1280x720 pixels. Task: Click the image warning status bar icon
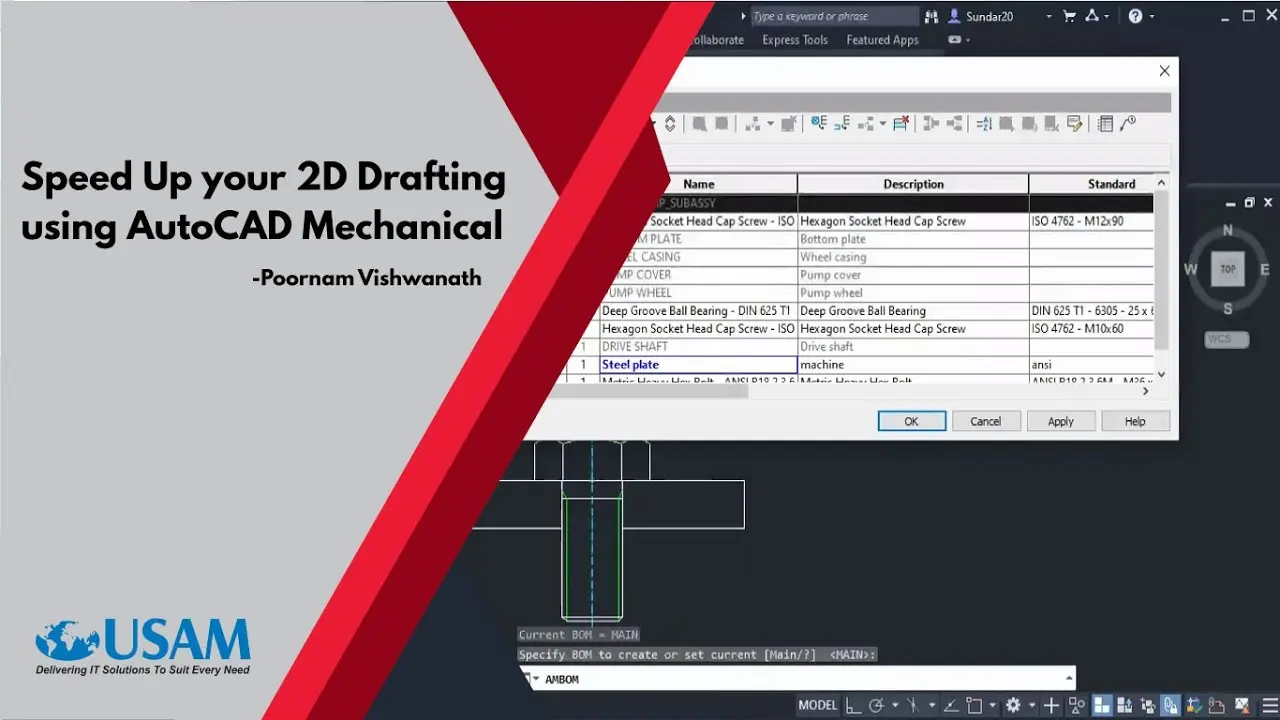pos(1241,705)
